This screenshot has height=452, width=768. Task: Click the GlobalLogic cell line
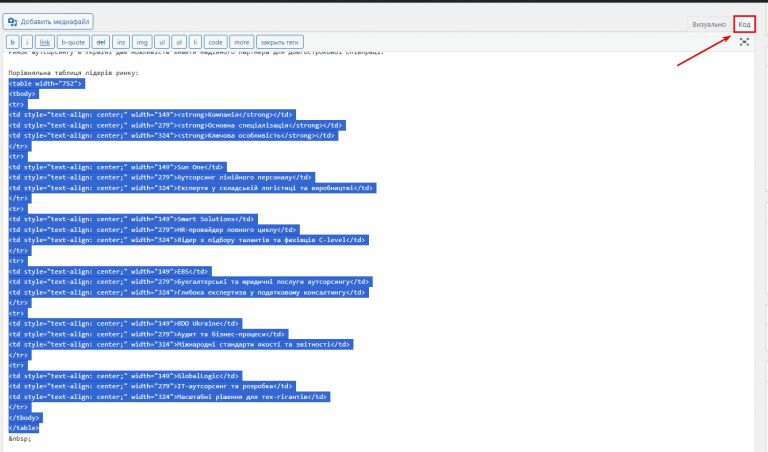[x=125, y=376]
